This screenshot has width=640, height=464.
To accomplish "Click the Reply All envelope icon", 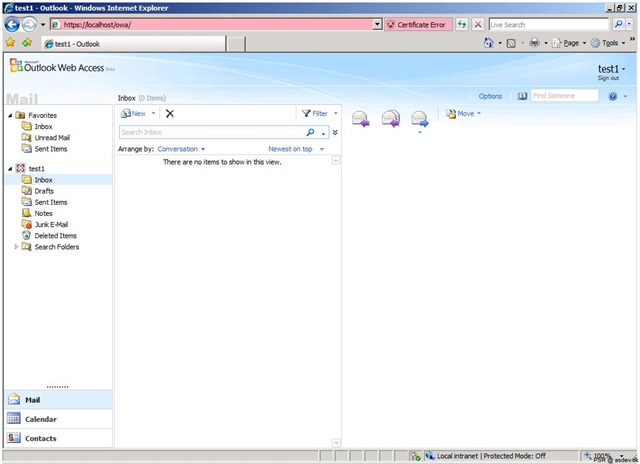I will pyautogui.click(x=391, y=118).
